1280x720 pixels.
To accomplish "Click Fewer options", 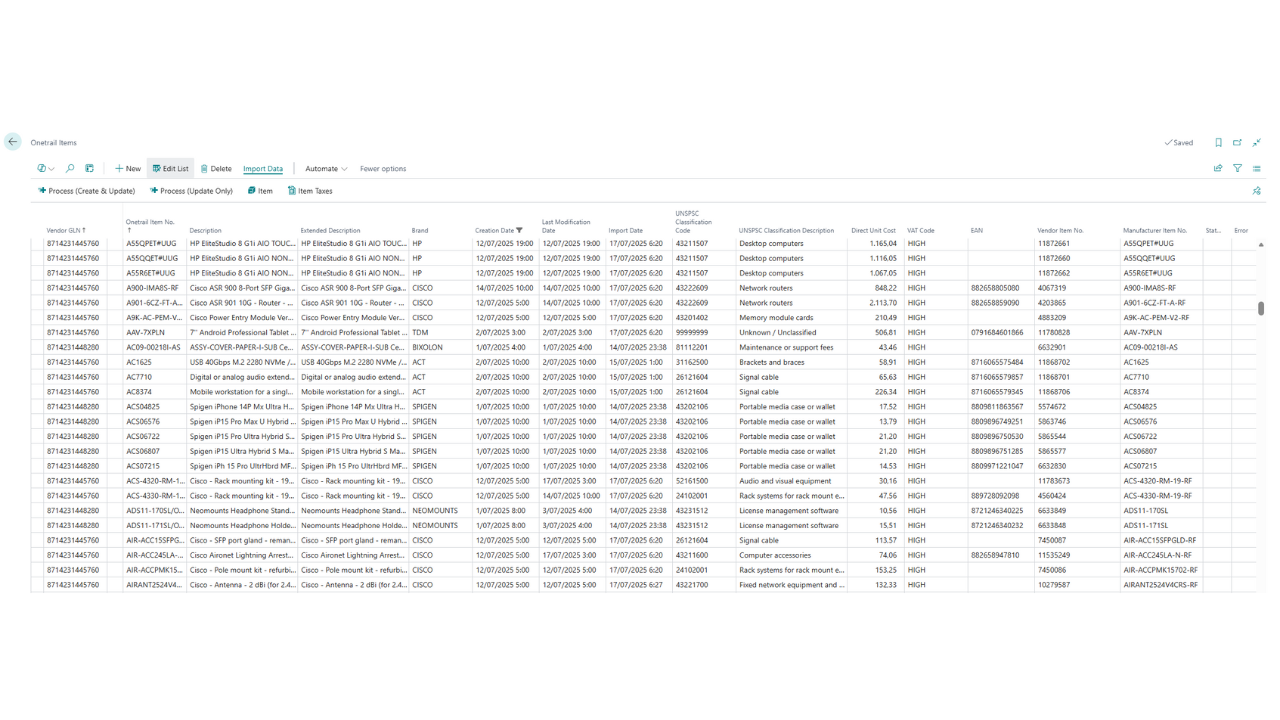I will [383, 169].
